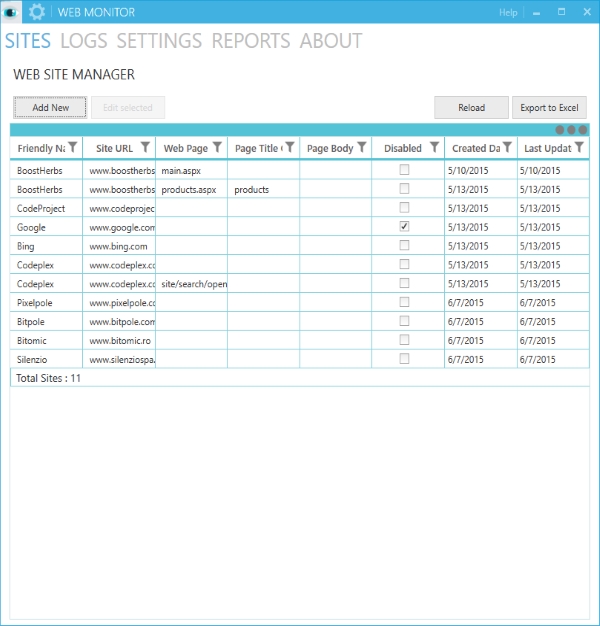The width and height of the screenshot is (600, 626).
Task: Open the Friendly Name column filter
Action: coord(73,147)
